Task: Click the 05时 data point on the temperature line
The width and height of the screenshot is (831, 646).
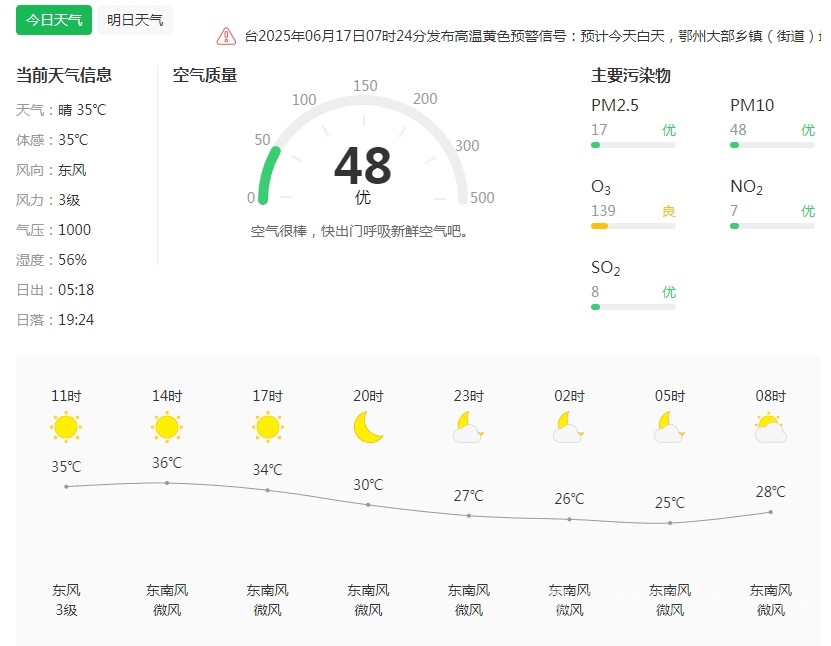Action: coord(670,523)
